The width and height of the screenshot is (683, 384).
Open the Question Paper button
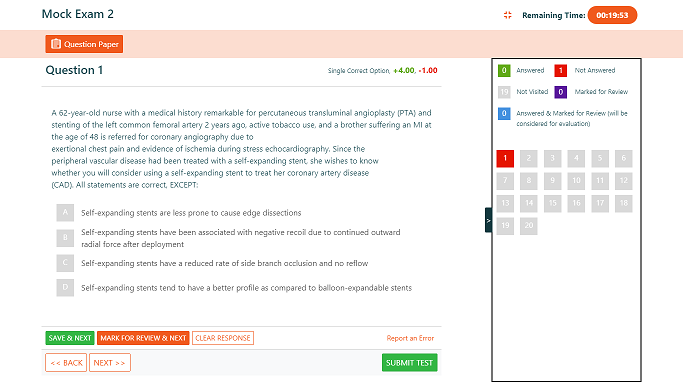(84, 44)
